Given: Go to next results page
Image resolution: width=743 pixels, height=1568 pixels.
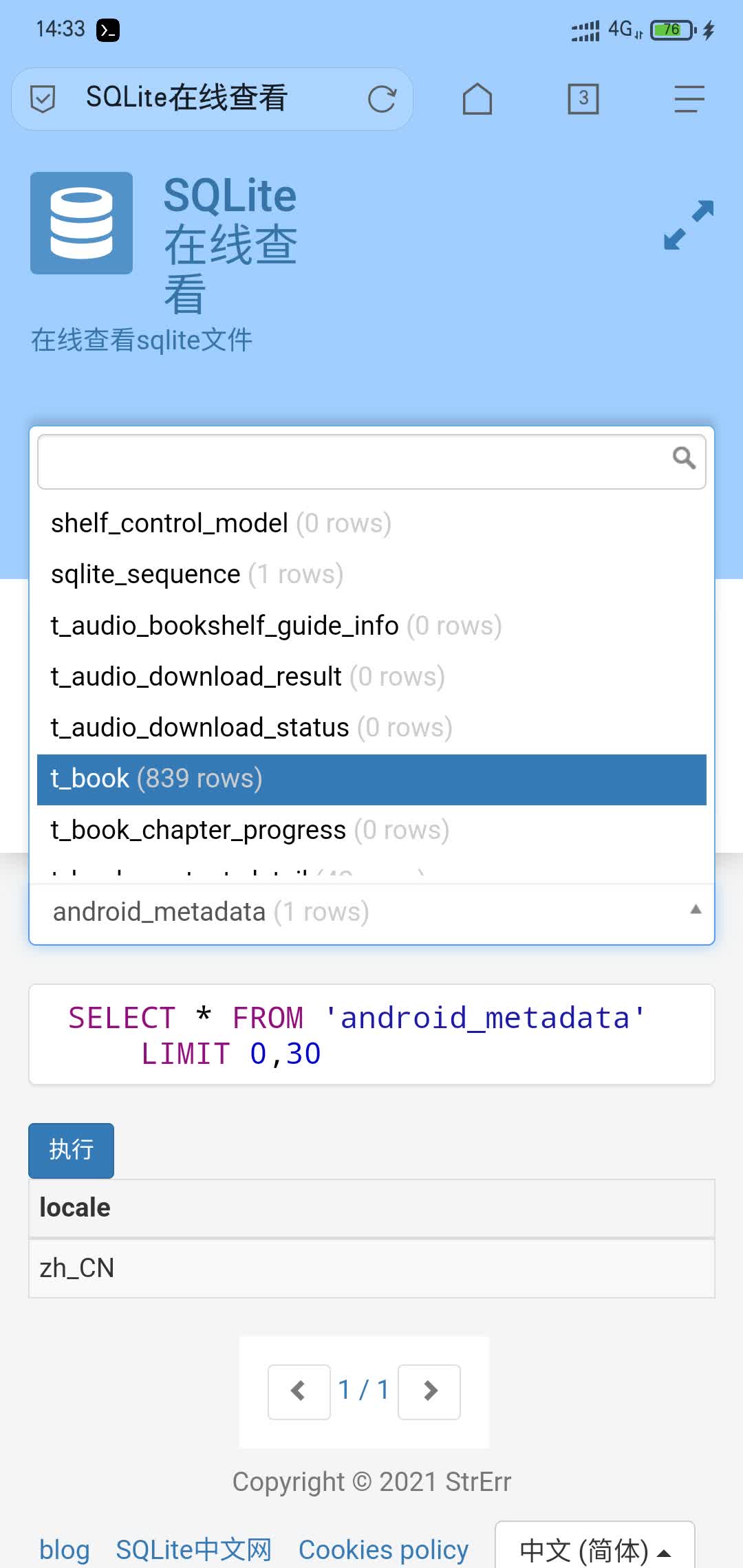Looking at the screenshot, I should coord(429,1391).
